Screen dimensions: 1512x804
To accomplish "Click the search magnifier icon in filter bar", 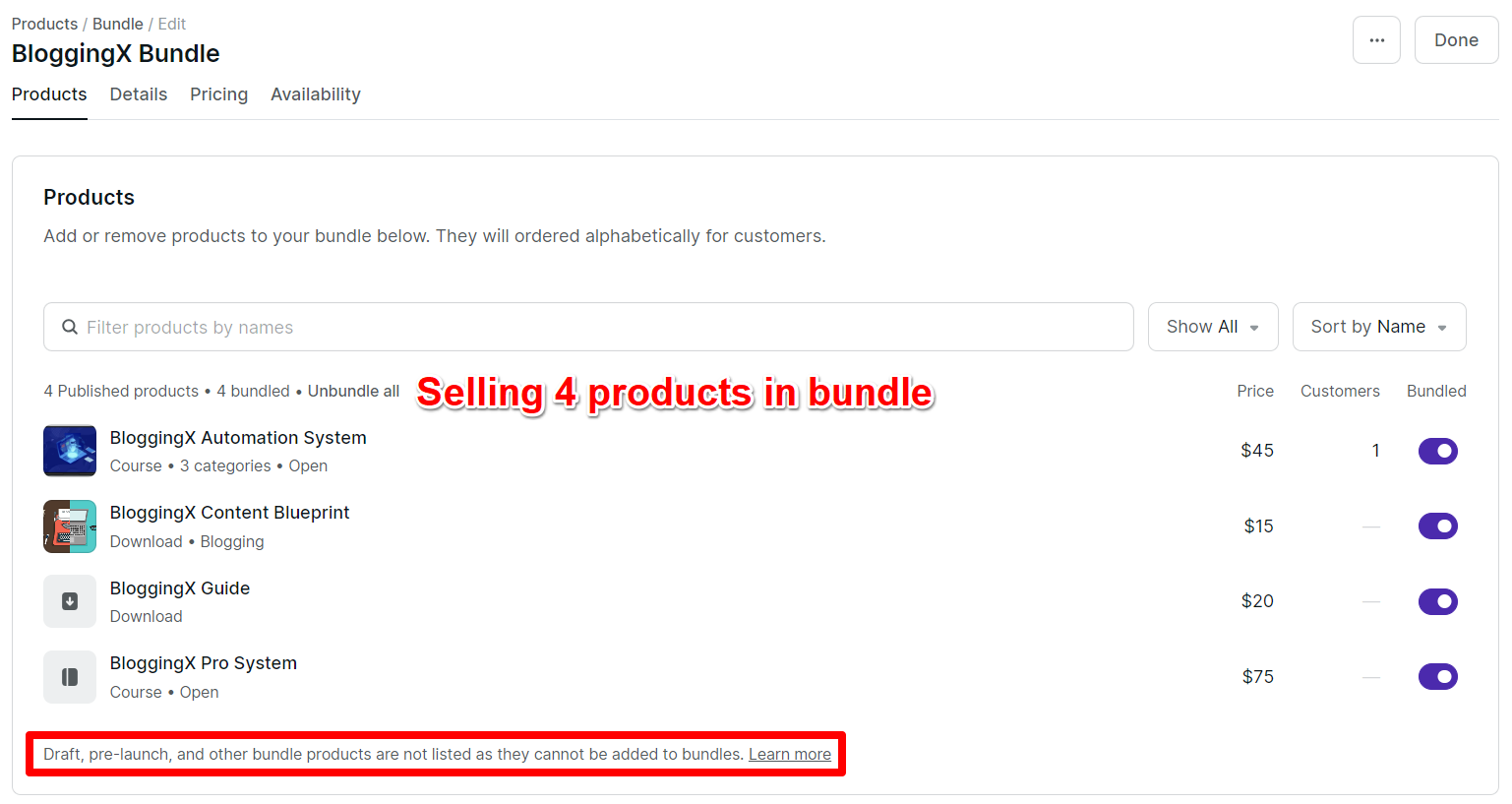I will (69, 326).
